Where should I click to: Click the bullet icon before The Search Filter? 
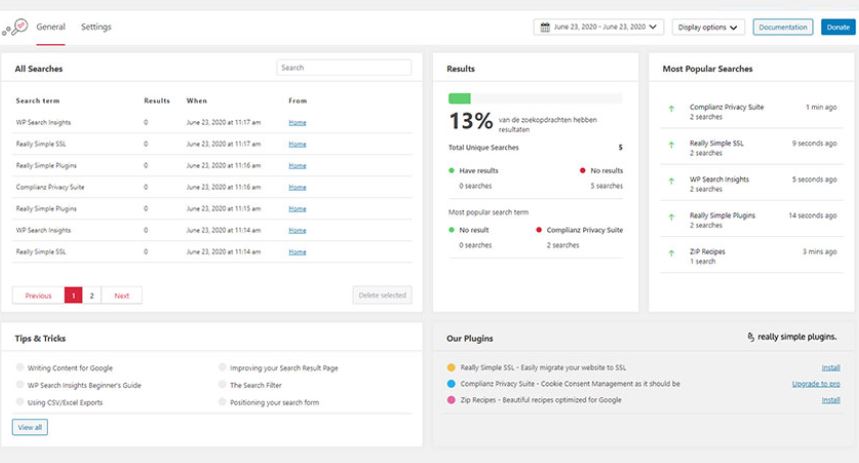coord(222,385)
